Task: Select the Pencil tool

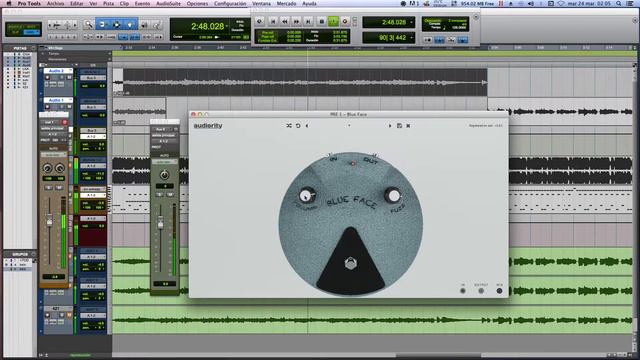Action: tap(157, 25)
